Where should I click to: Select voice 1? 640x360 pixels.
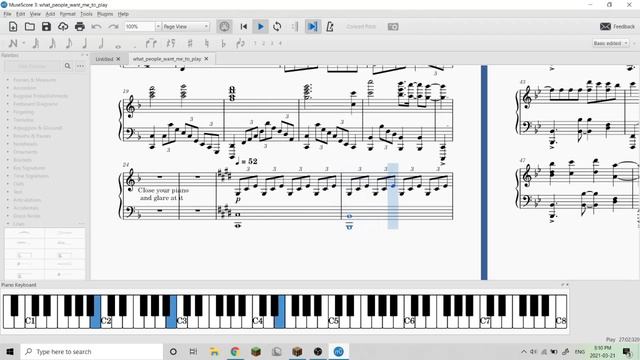click(255, 43)
